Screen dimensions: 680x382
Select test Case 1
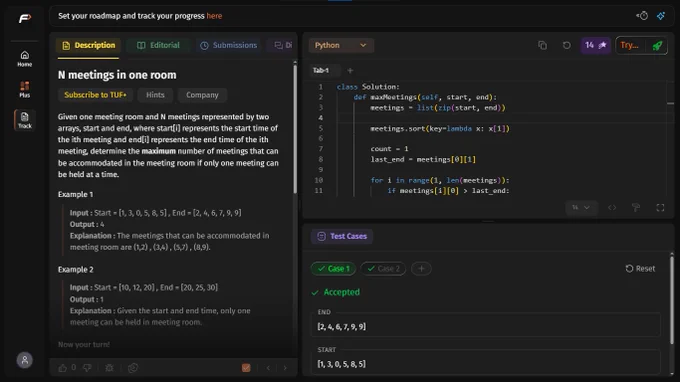coord(333,269)
